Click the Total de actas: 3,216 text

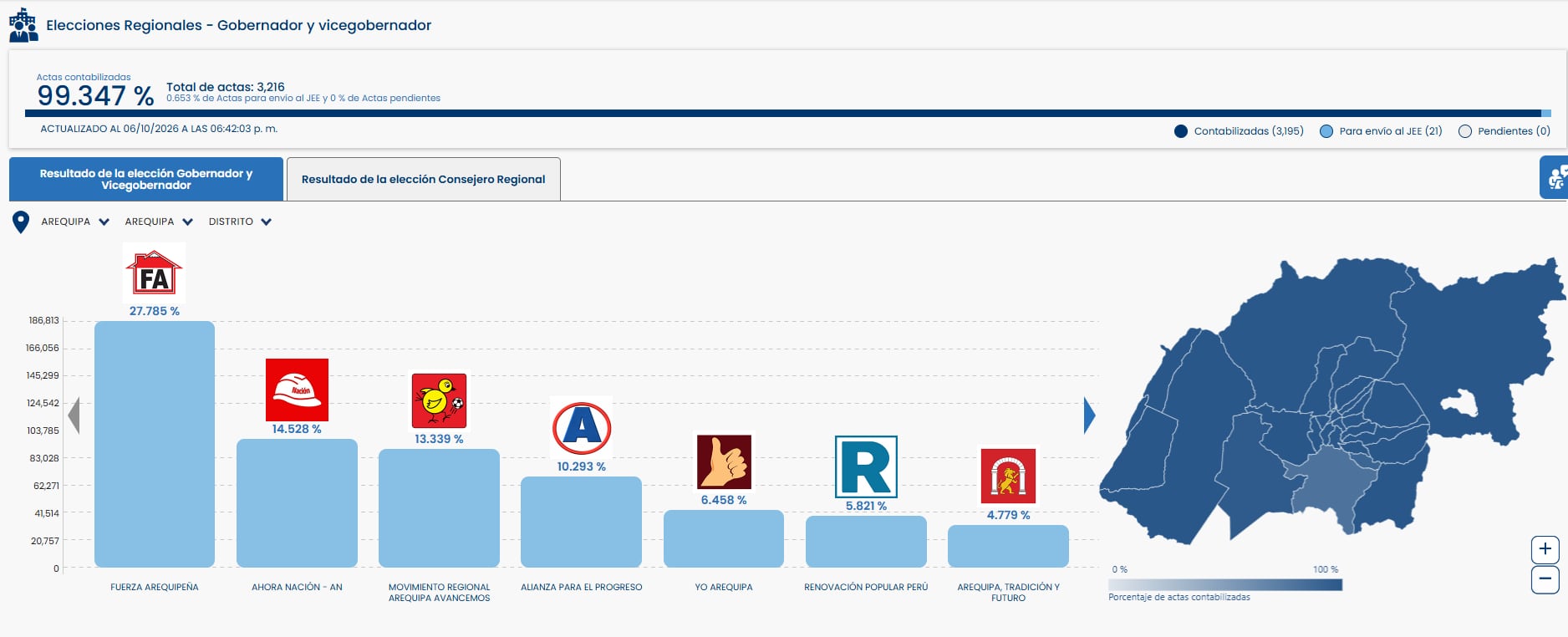[226, 87]
